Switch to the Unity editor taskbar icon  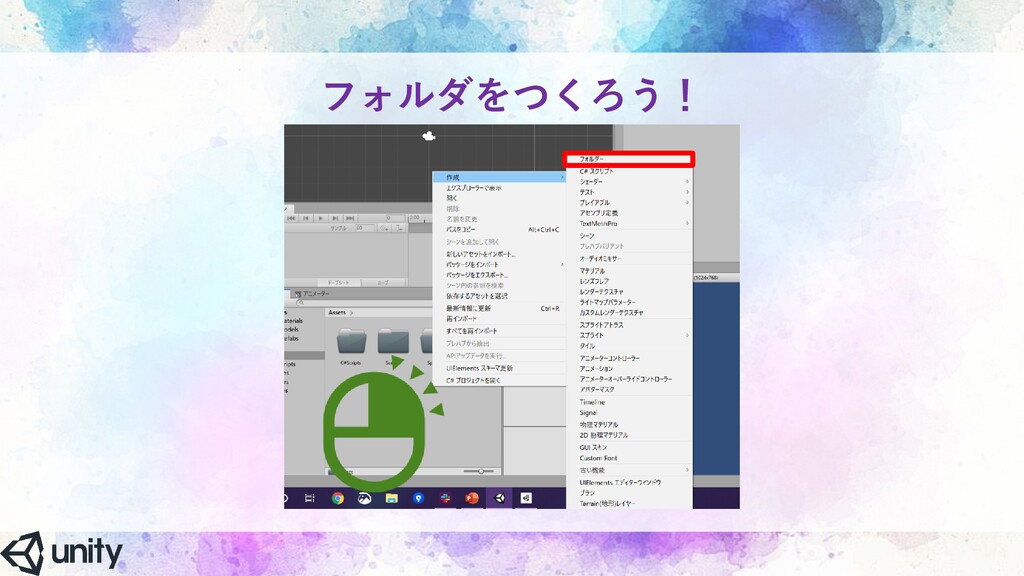tap(500, 498)
